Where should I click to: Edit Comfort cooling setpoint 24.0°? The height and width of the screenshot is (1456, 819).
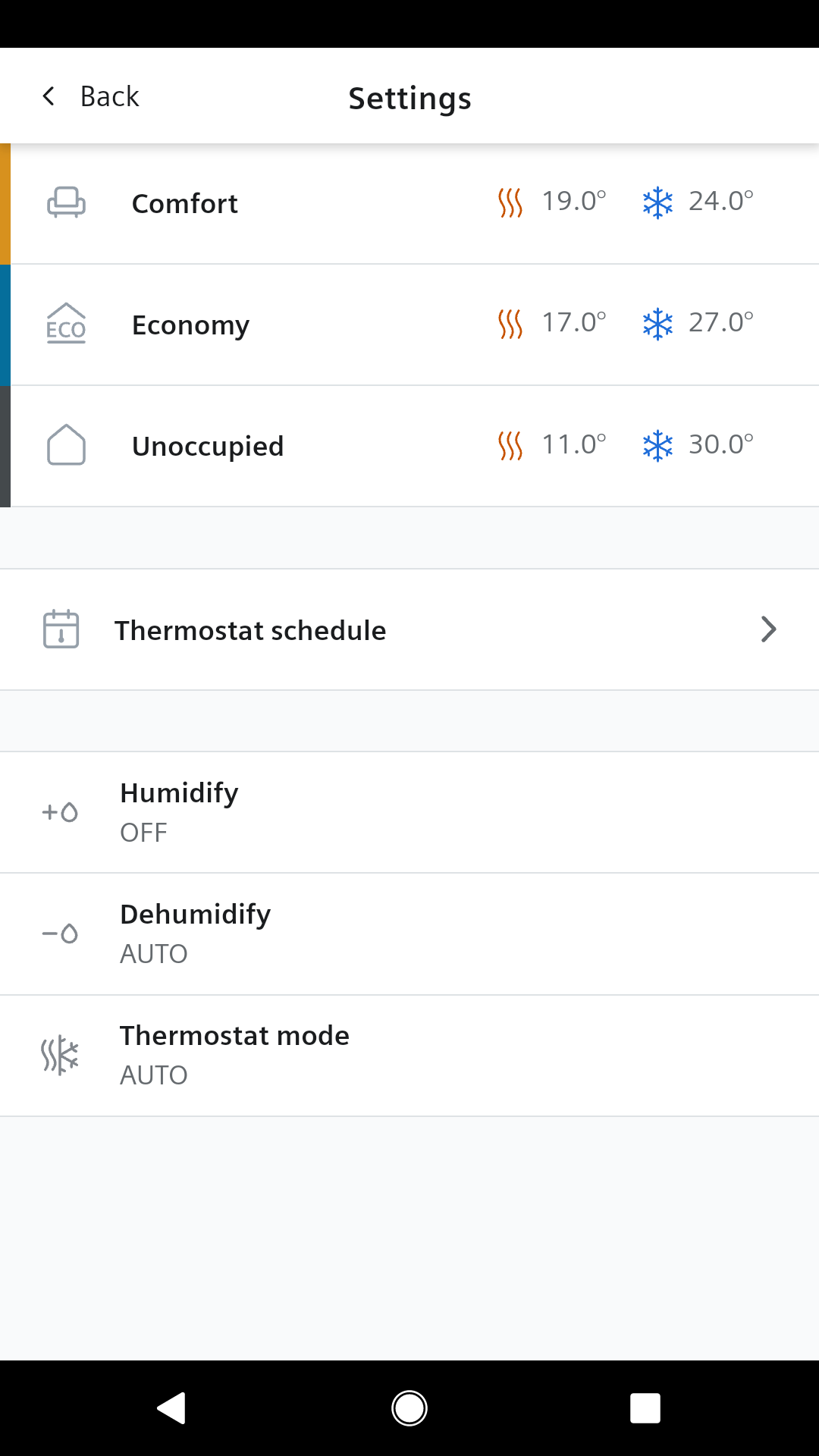[721, 202]
